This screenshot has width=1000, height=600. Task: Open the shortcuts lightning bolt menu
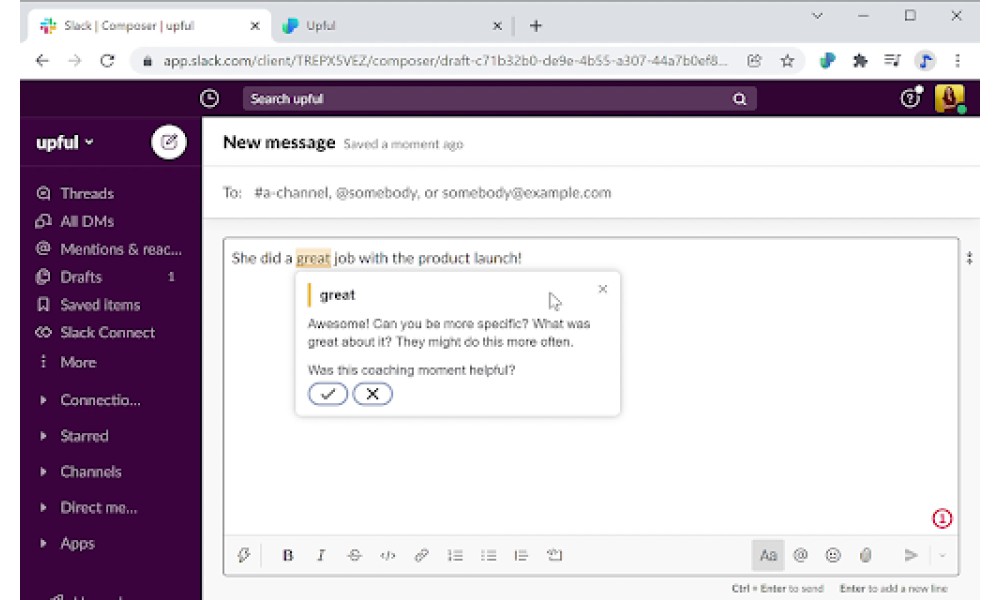244,555
